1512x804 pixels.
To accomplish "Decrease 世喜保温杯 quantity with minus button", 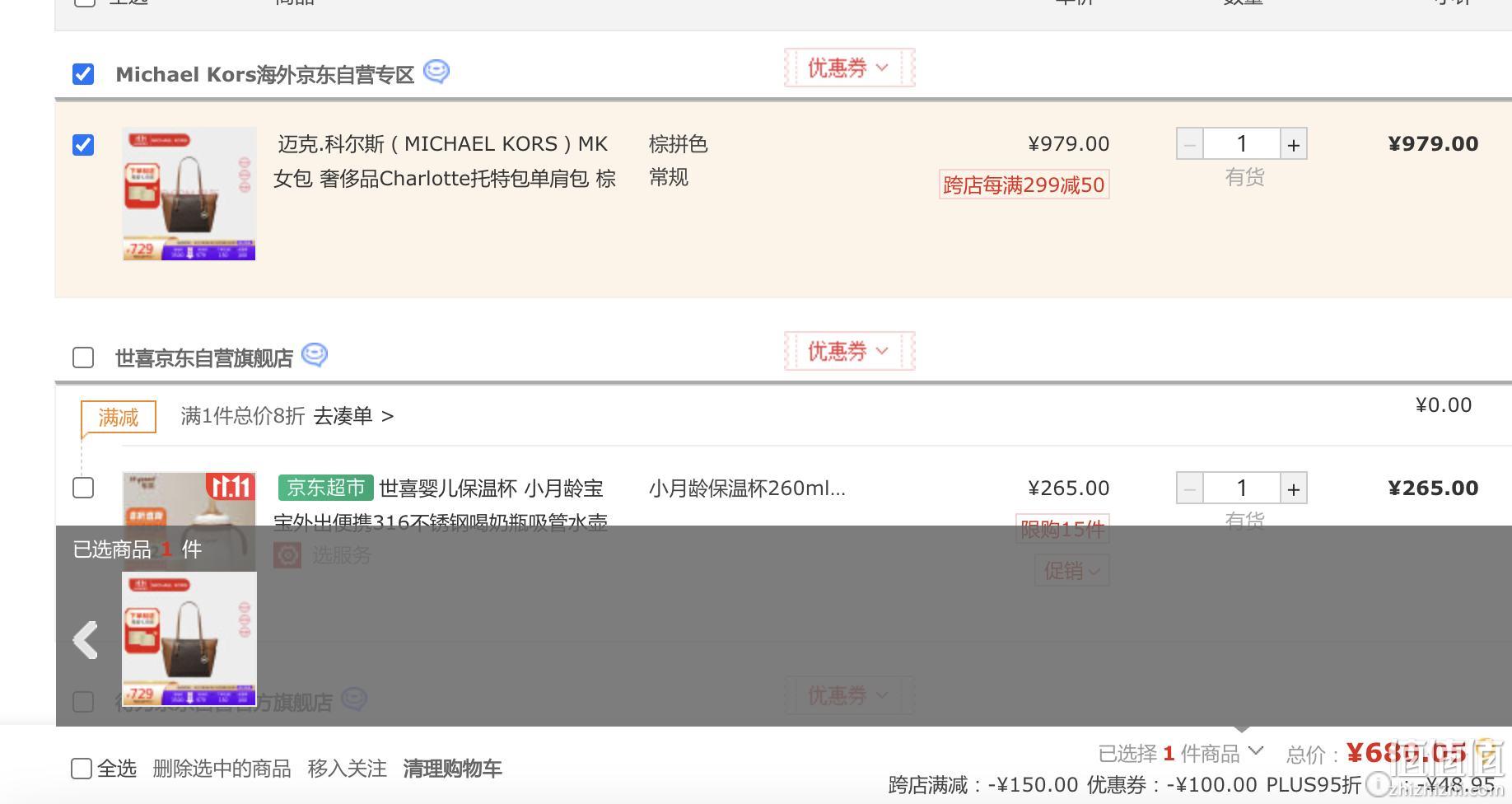I will [x=1189, y=488].
